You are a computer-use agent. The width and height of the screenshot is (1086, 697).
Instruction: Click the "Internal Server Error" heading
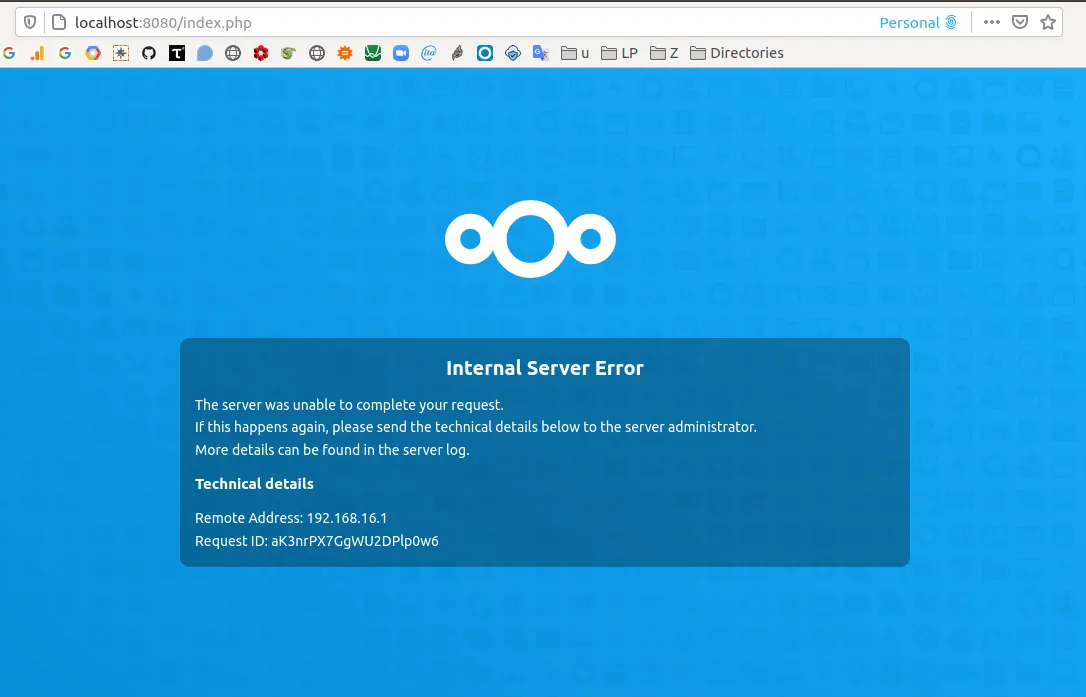[545, 368]
